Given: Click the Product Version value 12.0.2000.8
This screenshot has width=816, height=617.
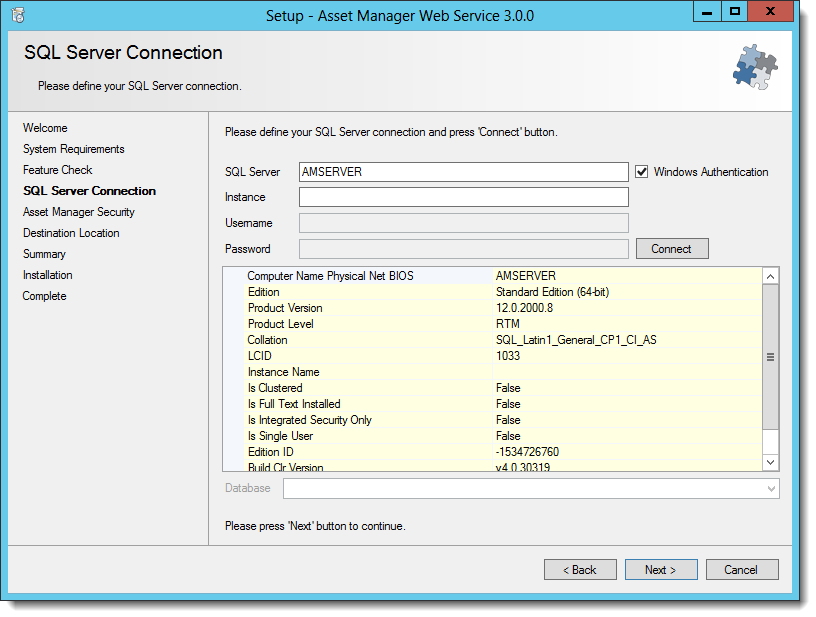Looking at the screenshot, I should (525, 308).
